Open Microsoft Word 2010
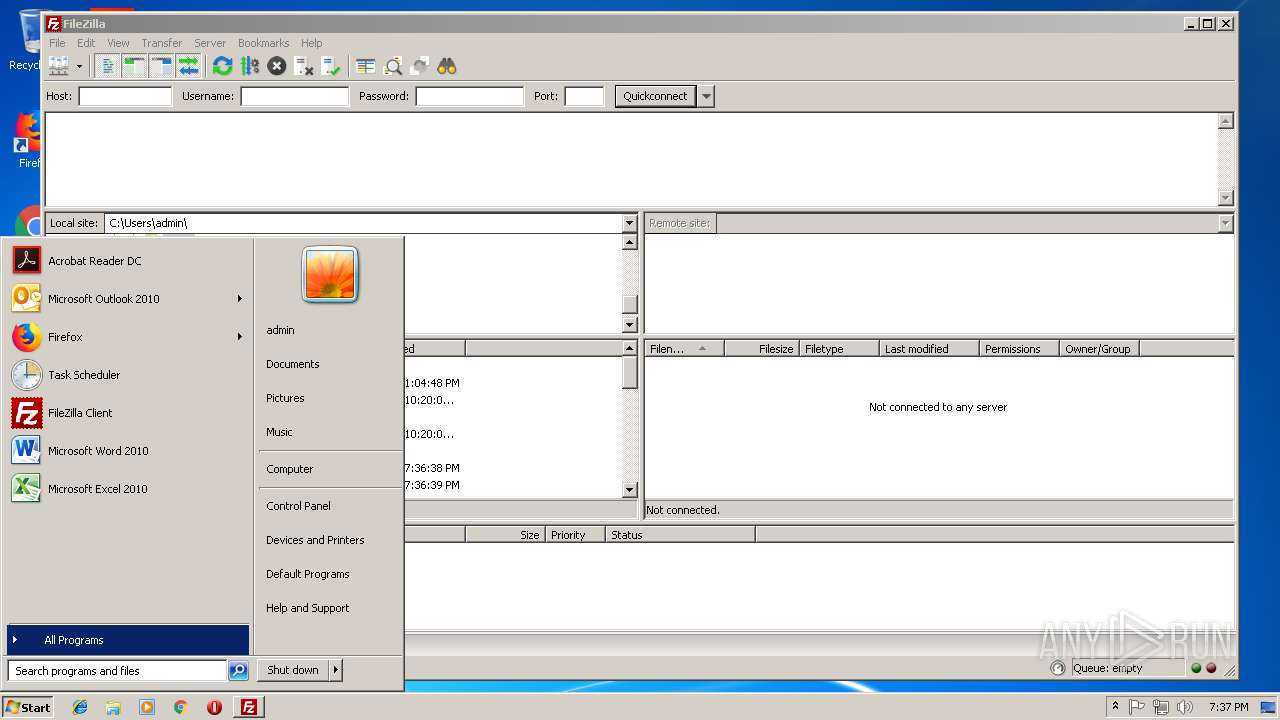The height and width of the screenshot is (720, 1280). (x=128, y=451)
